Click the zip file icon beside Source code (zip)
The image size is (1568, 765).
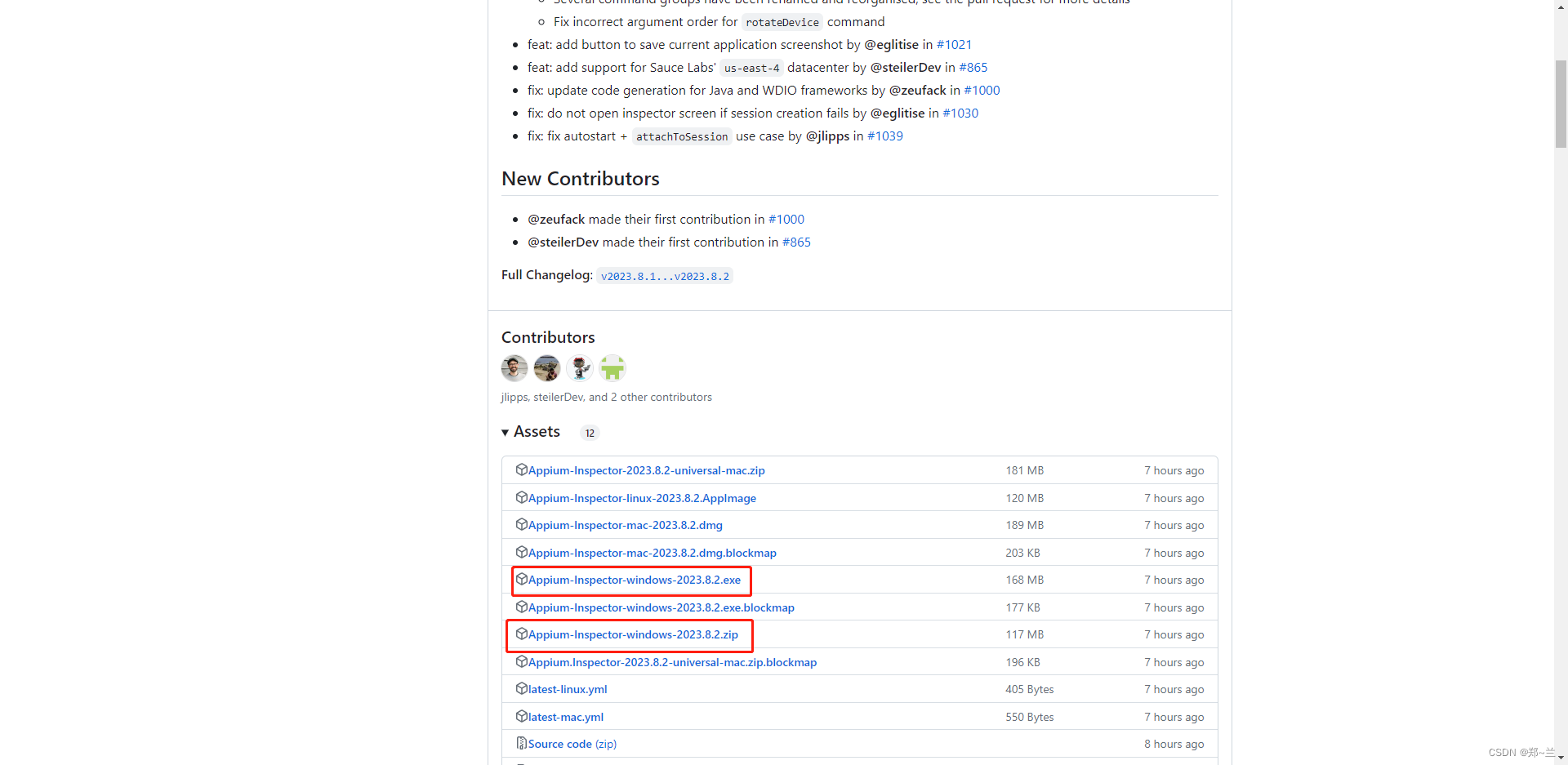click(x=521, y=744)
